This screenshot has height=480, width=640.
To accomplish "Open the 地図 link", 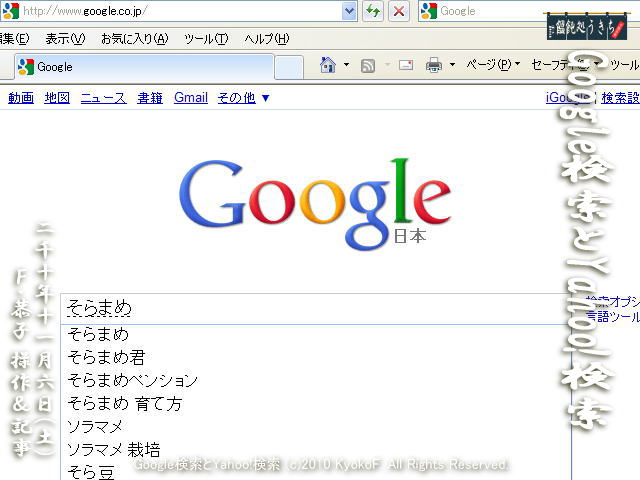I will point(57,98).
